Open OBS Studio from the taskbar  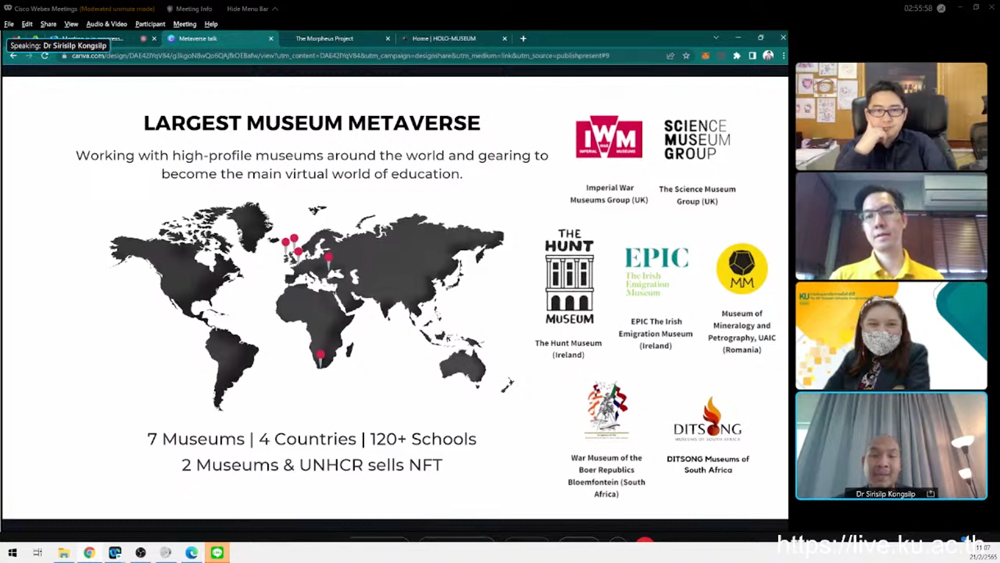click(x=140, y=553)
